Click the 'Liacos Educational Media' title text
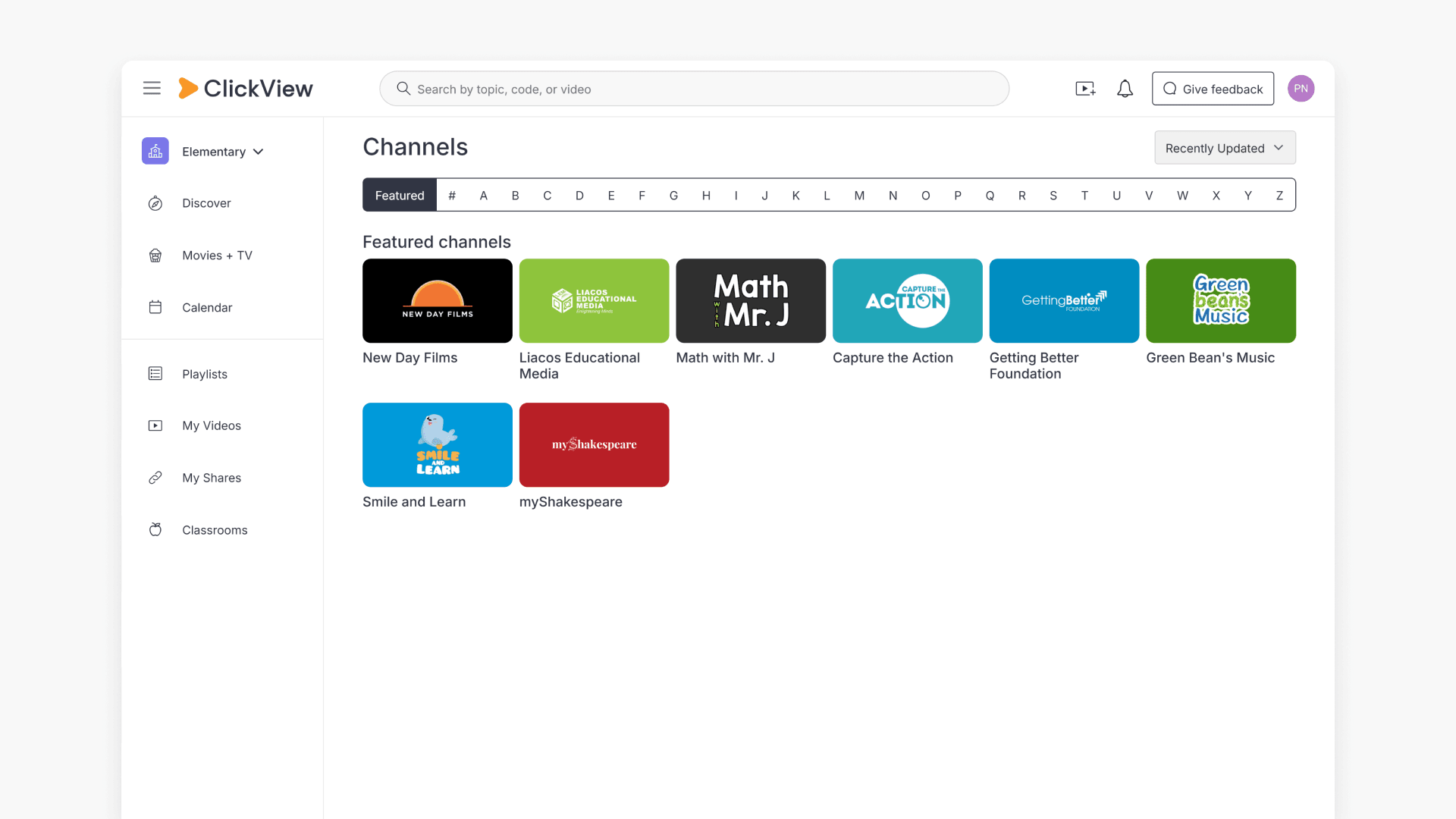Screen dimensions: 1456x819 pos(579,366)
